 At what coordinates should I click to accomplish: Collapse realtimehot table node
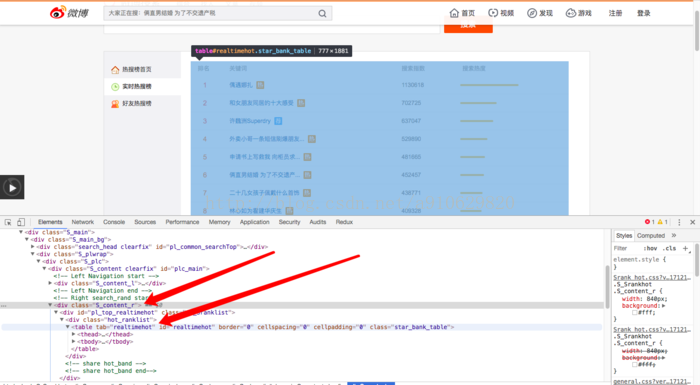pyautogui.click(x=67, y=327)
